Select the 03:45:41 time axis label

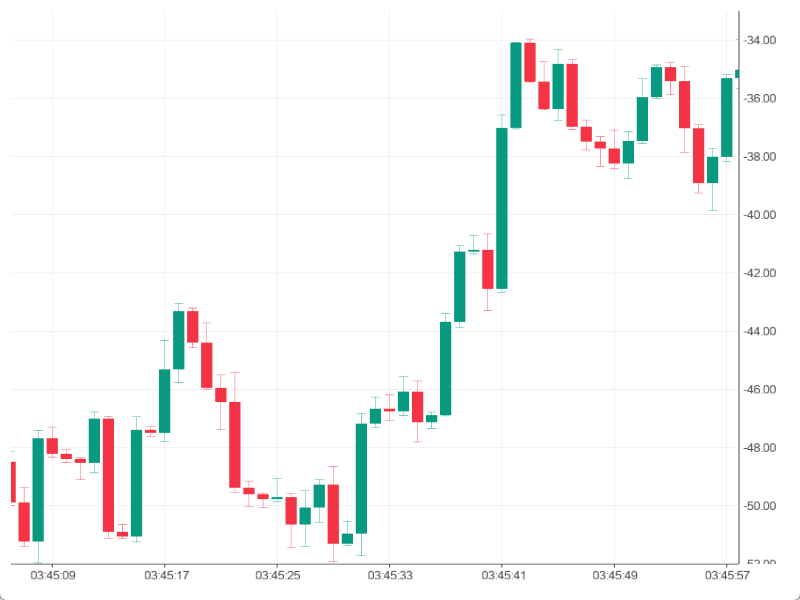click(x=502, y=576)
